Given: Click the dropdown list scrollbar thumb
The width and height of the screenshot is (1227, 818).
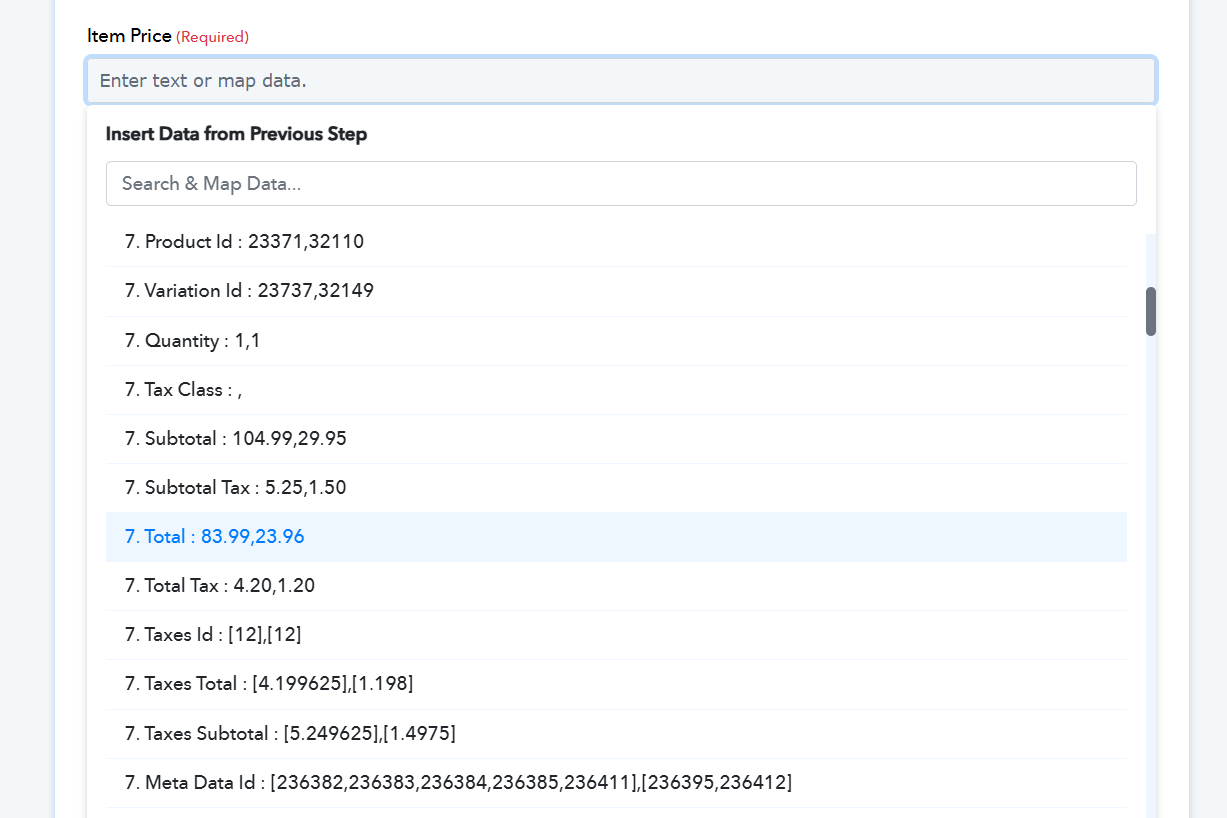Looking at the screenshot, I should tap(1151, 311).
